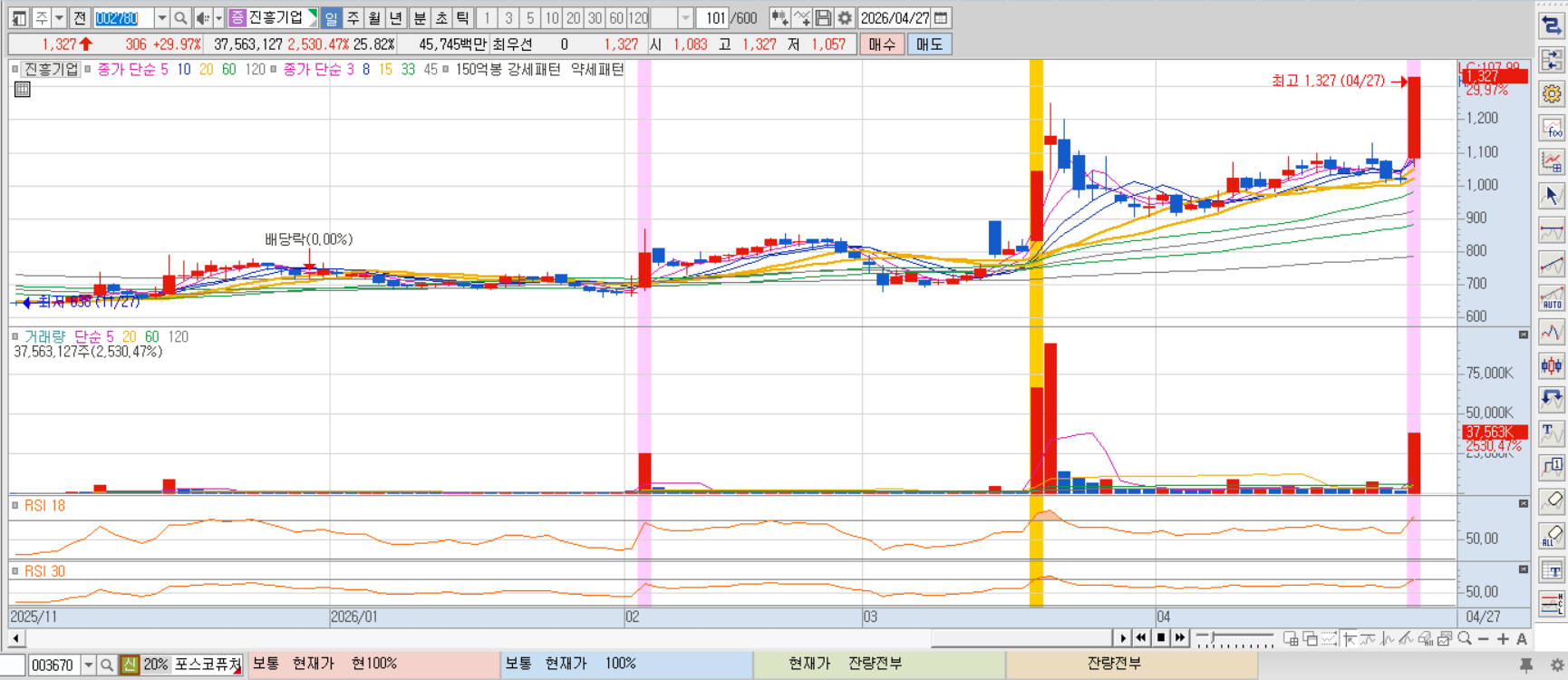The height and width of the screenshot is (680, 1568).
Task: Select the erase ALL tool
Action: pyautogui.click(x=1552, y=536)
